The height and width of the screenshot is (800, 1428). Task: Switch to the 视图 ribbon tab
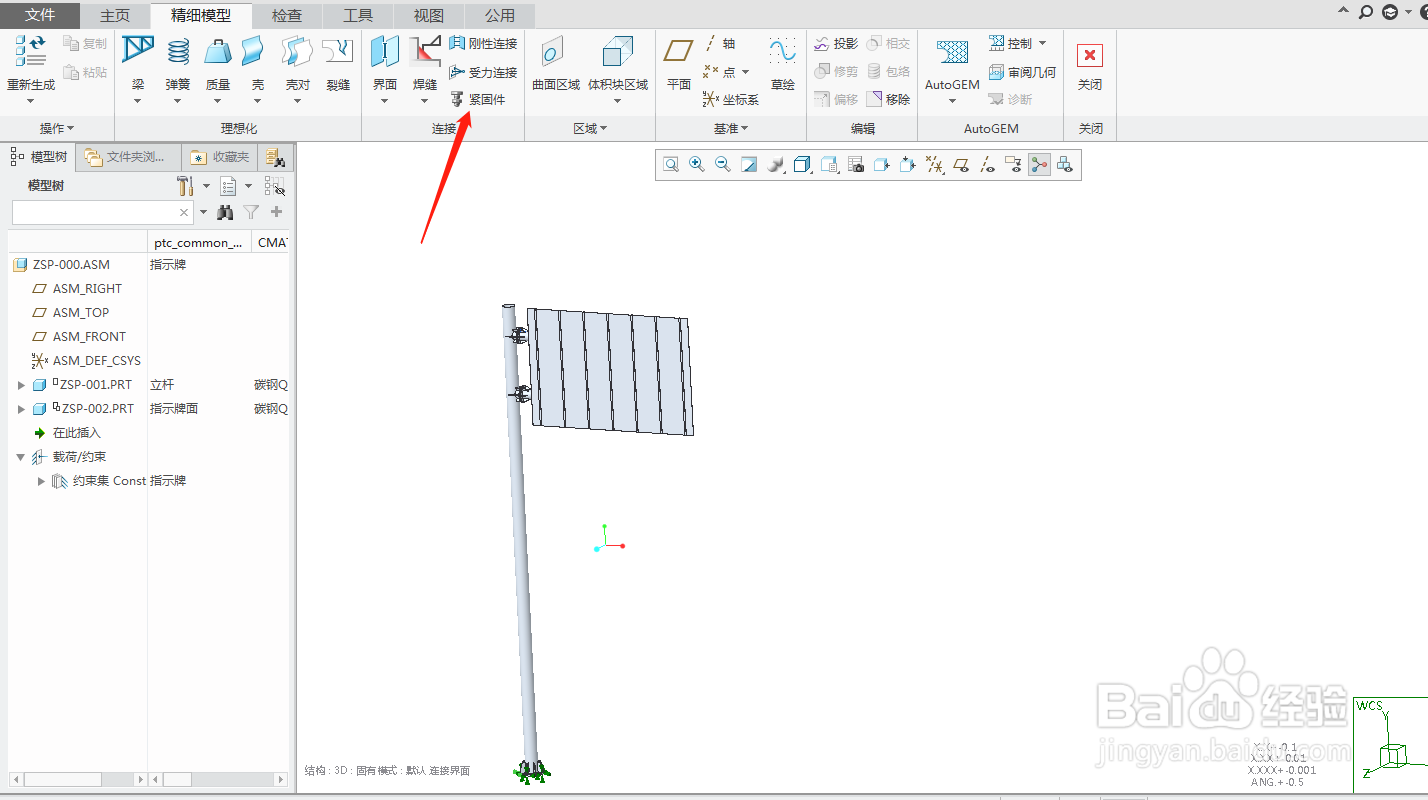point(429,15)
